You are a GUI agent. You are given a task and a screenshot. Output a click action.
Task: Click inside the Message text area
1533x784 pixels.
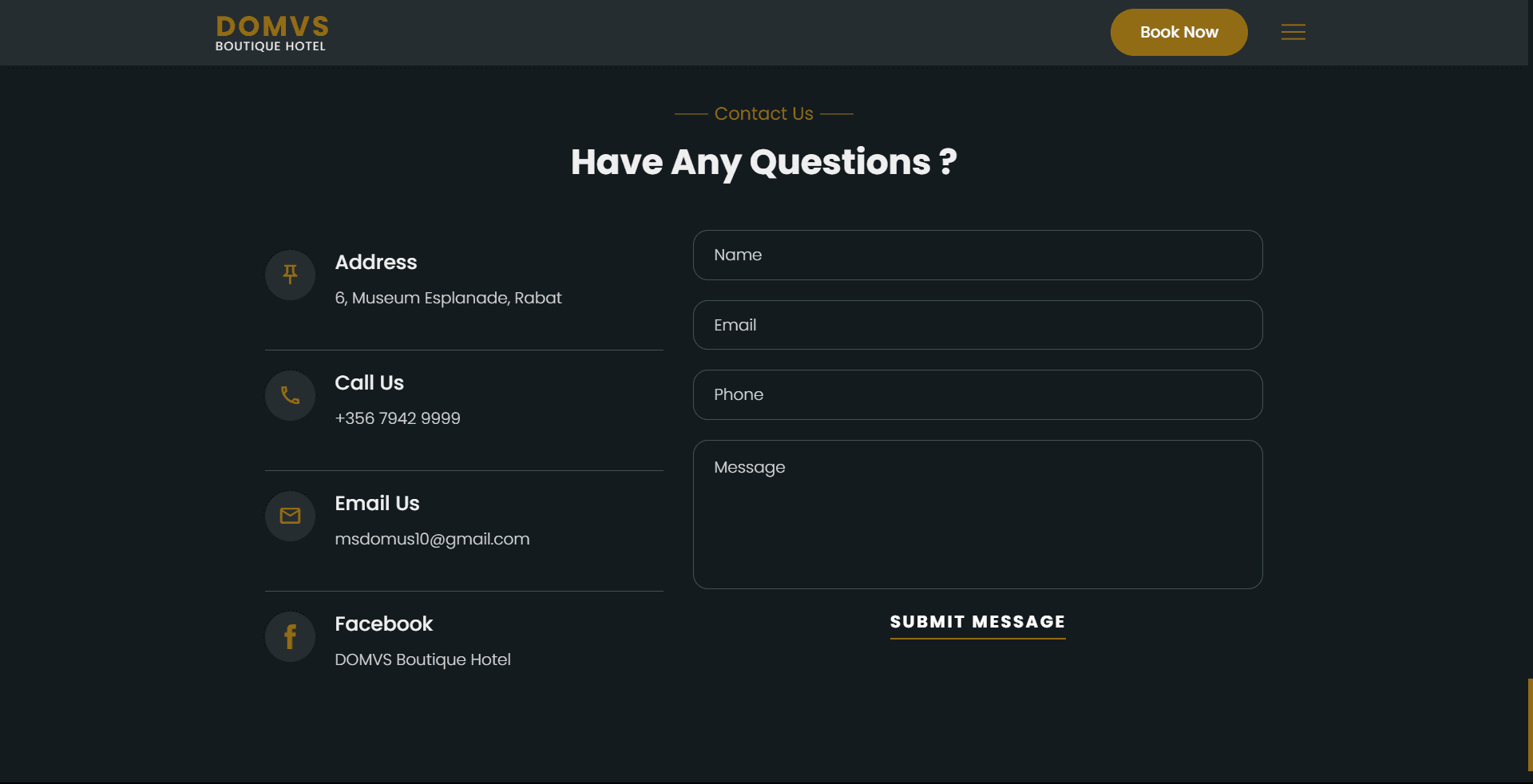coord(977,514)
